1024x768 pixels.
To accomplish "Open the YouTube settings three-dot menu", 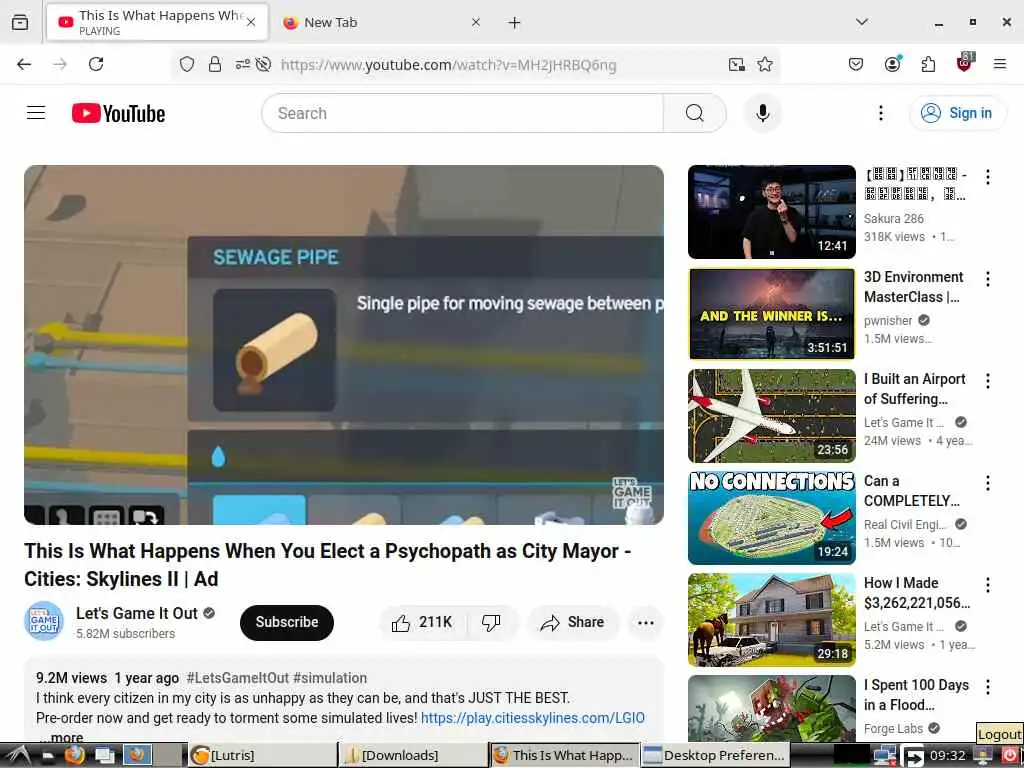I will [x=880, y=113].
